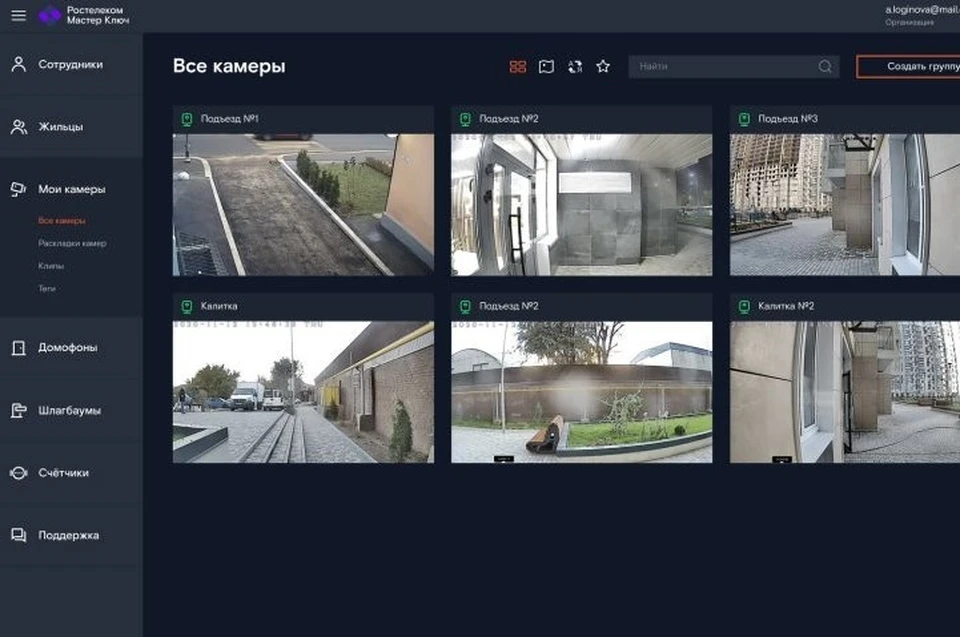Click the Создать группу button
The height and width of the screenshot is (637, 960).
click(909, 66)
